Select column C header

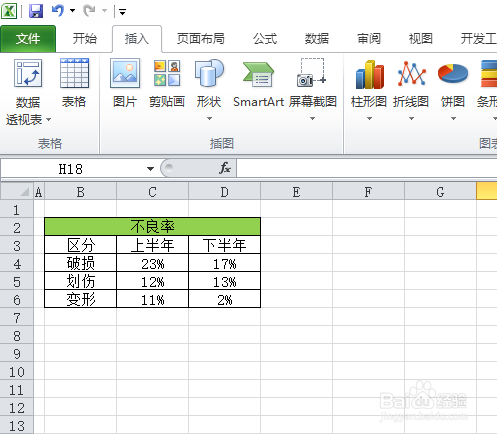pyautogui.click(x=152, y=192)
